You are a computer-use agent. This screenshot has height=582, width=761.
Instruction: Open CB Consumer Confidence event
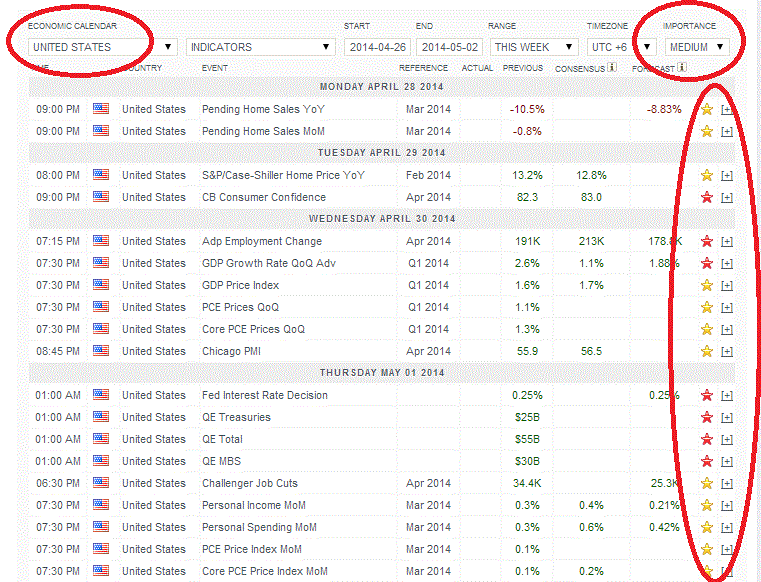[264, 197]
